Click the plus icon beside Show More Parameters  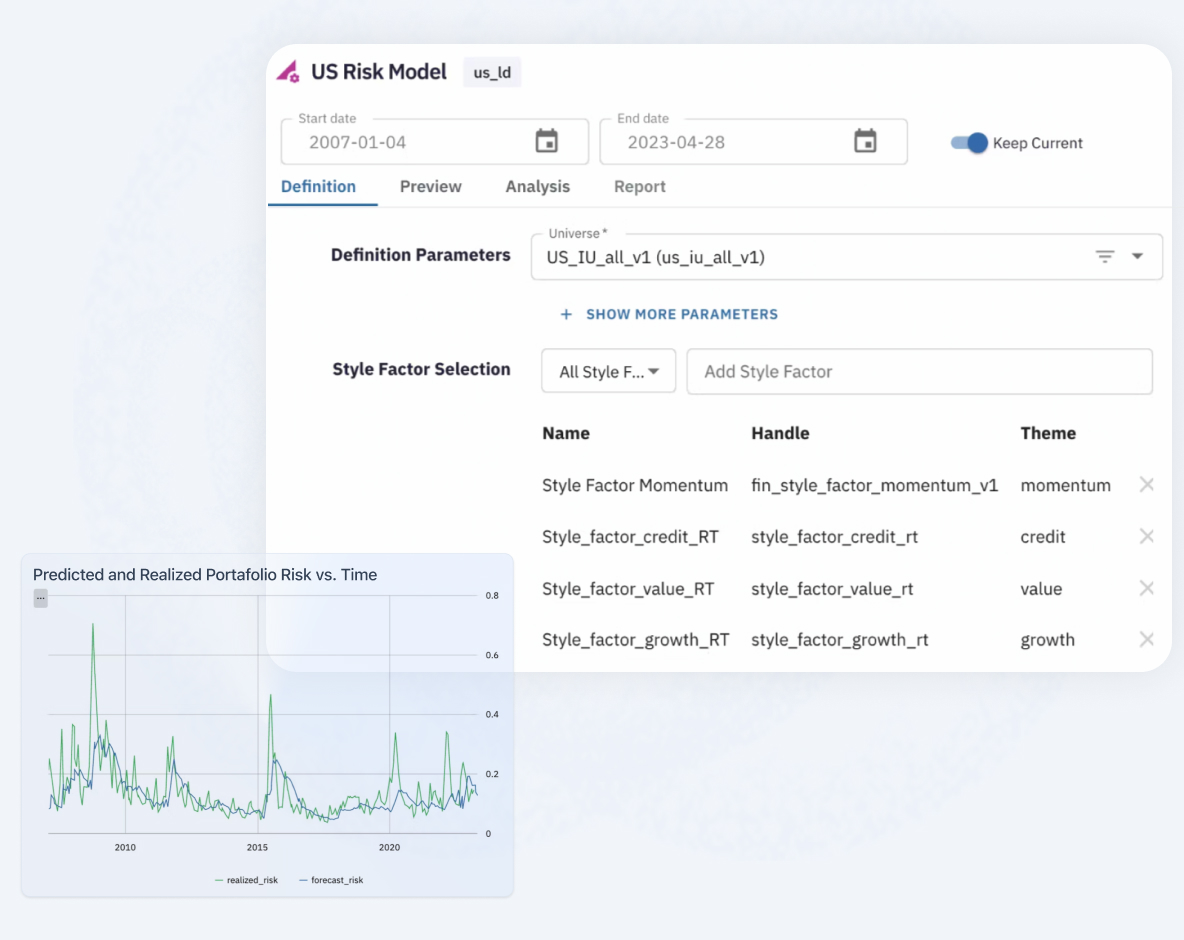point(566,314)
